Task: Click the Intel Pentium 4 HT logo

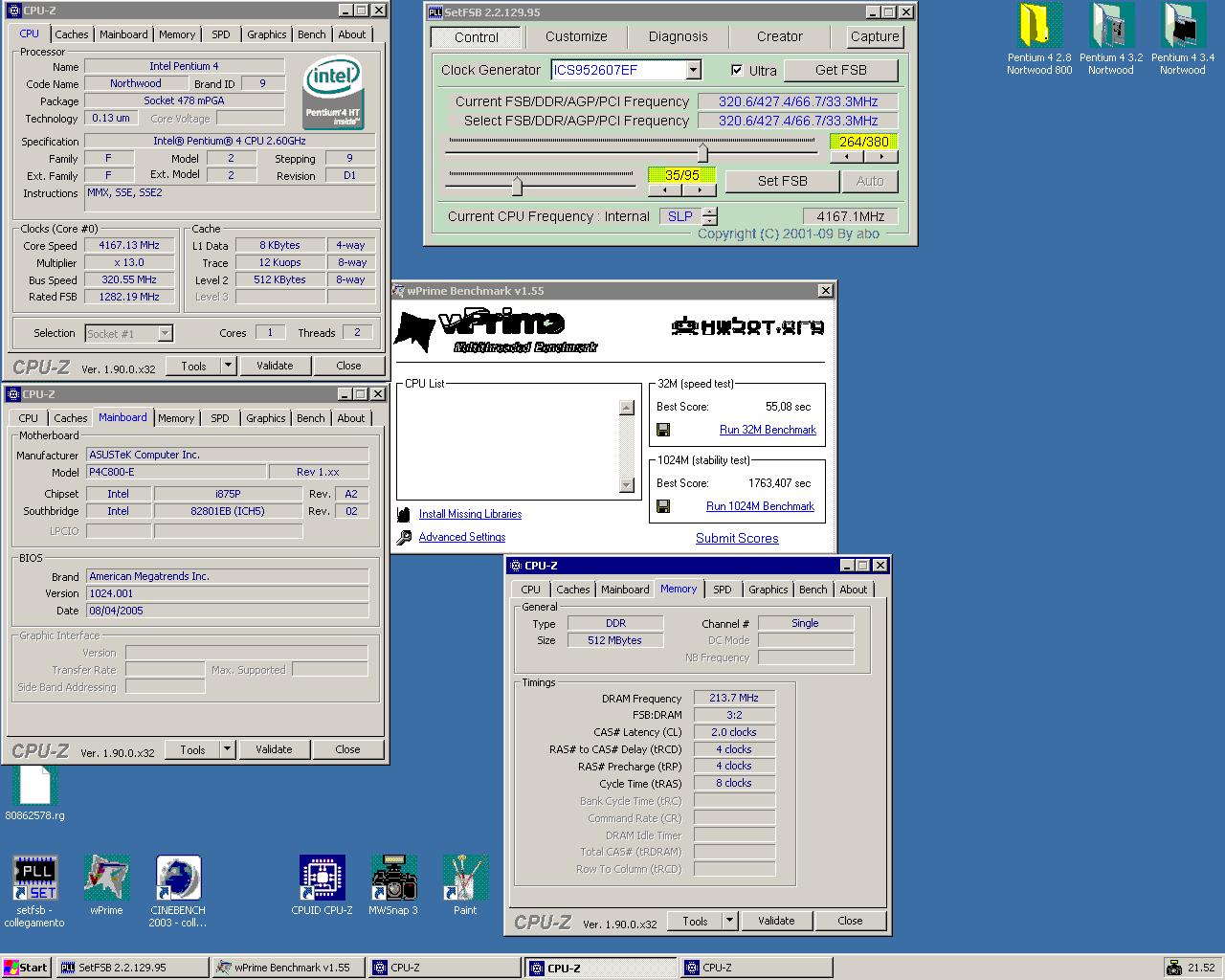Action: 333,94
